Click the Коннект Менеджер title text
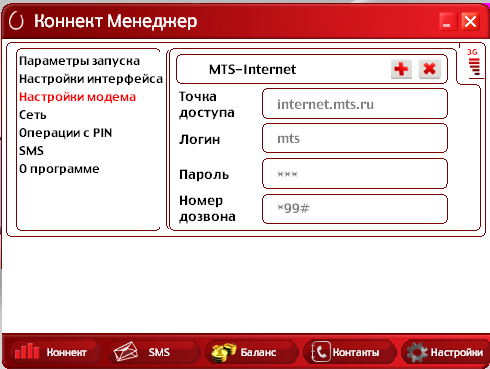 115,21
